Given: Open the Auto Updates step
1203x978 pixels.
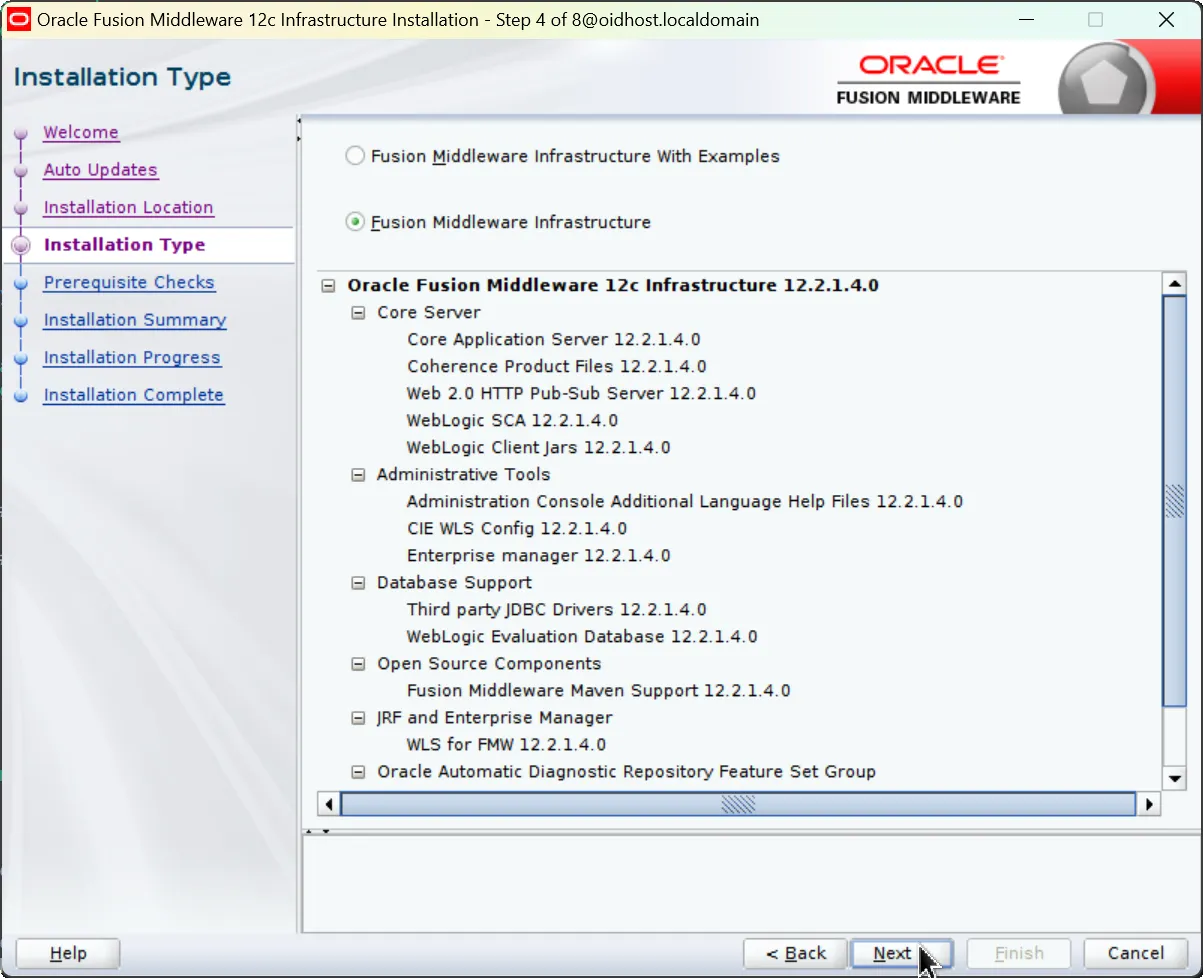Looking at the screenshot, I should pyautogui.click(x=101, y=170).
